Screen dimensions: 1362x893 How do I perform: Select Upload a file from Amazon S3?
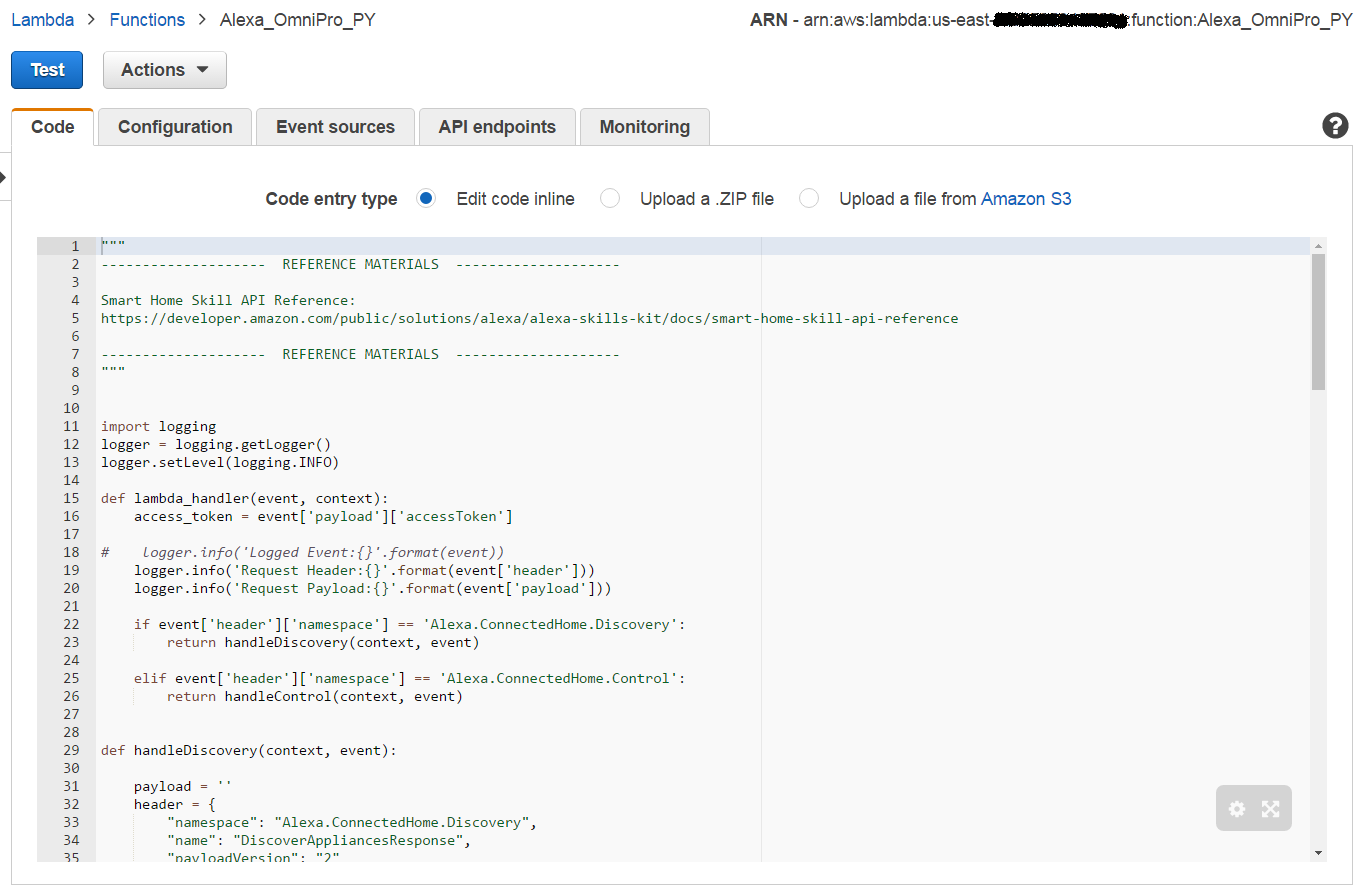pos(808,198)
